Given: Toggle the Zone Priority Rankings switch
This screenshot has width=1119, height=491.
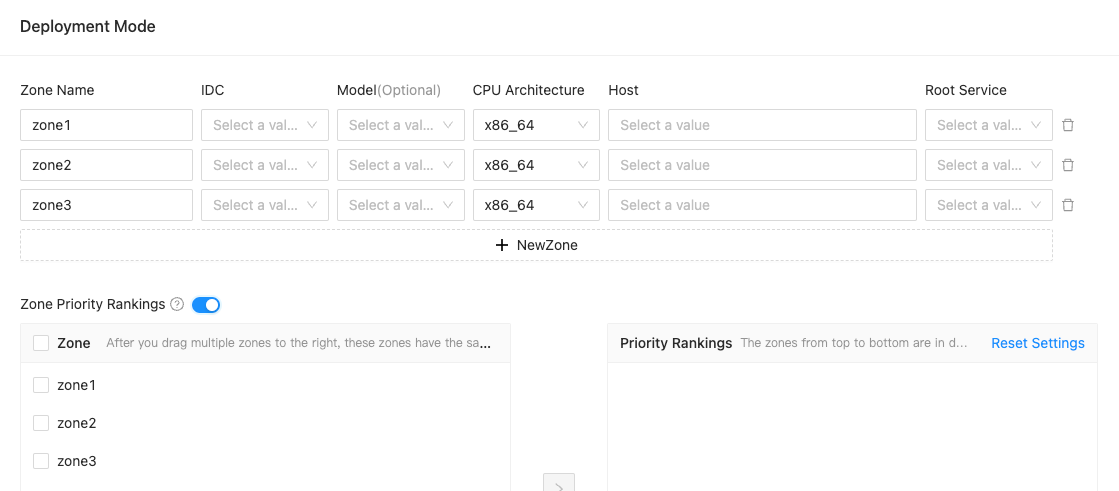Looking at the screenshot, I should [x=206, y=304].
